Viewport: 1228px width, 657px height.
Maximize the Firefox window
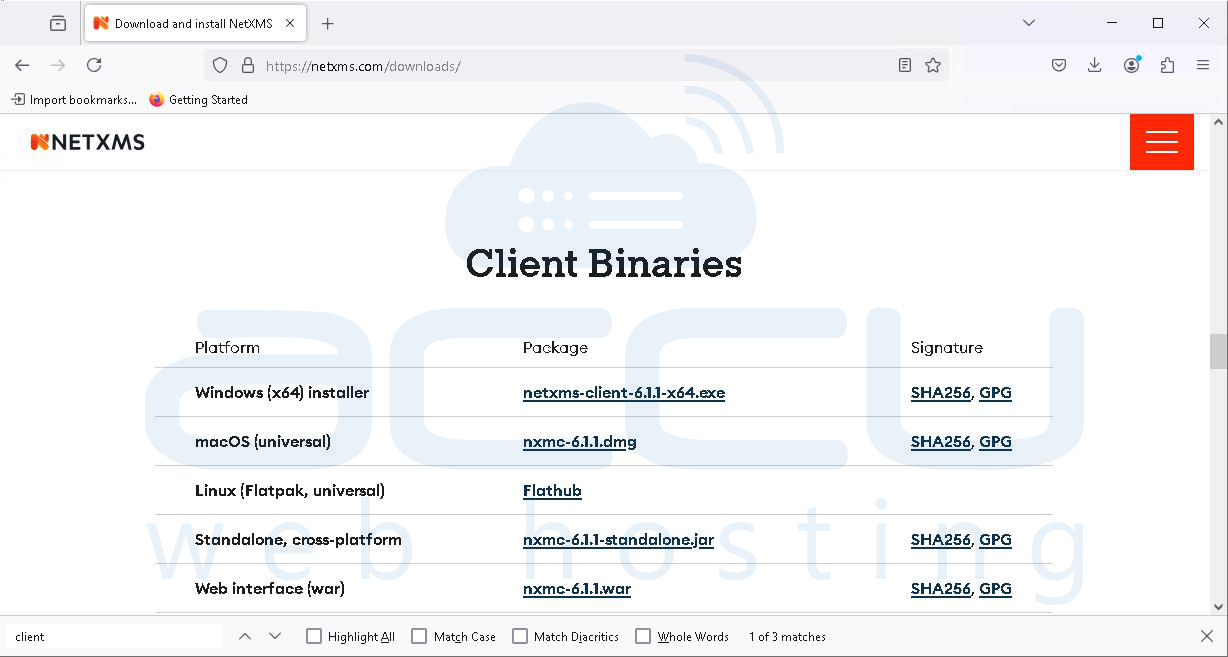pyautogui.click(x=1158, y=23)
